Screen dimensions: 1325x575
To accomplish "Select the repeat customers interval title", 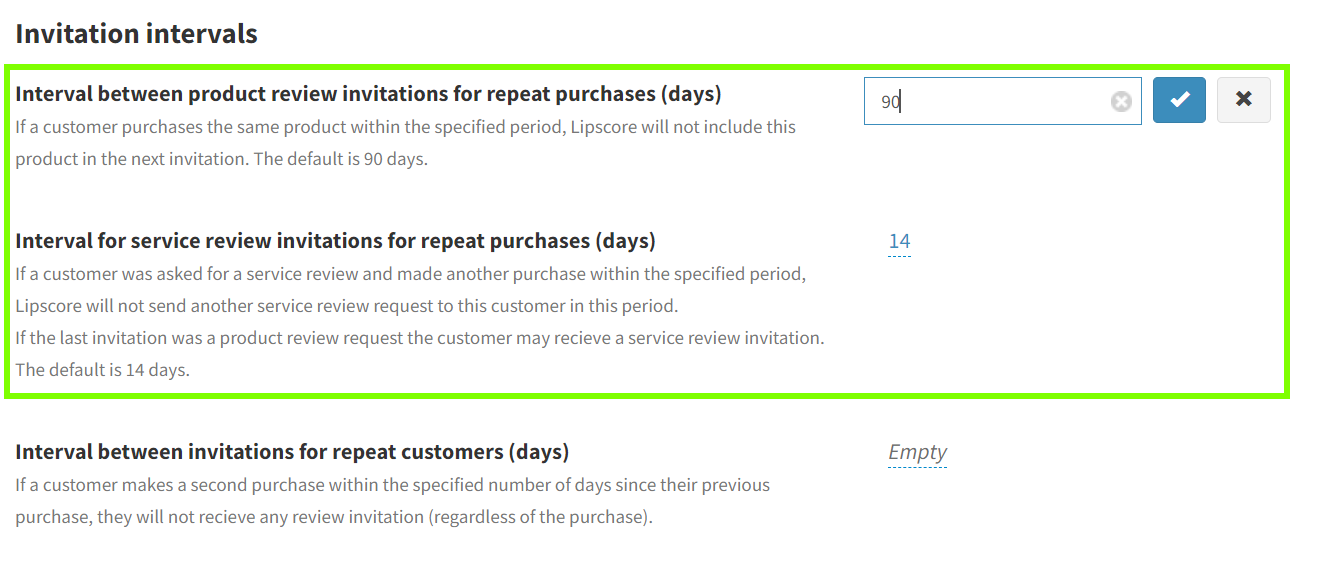I will 292,452.
